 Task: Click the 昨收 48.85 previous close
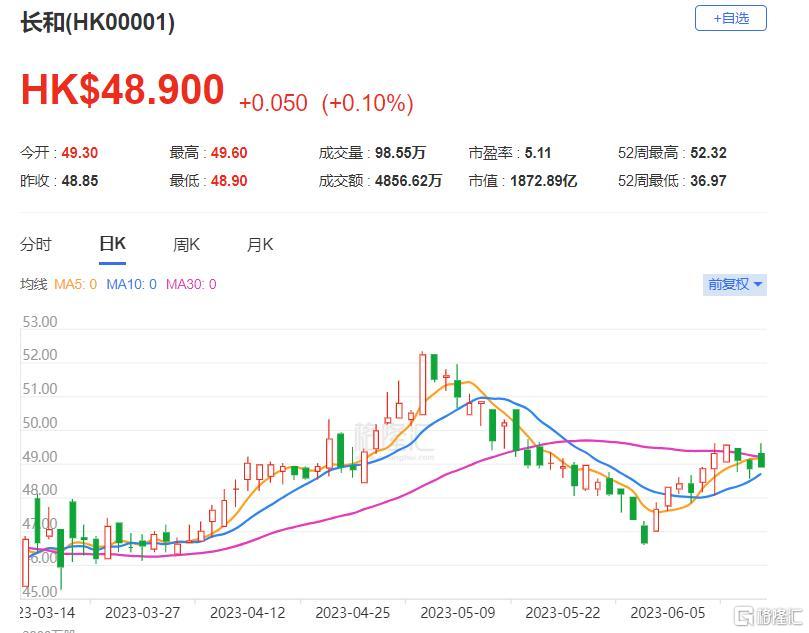click(x=59, y=181)
